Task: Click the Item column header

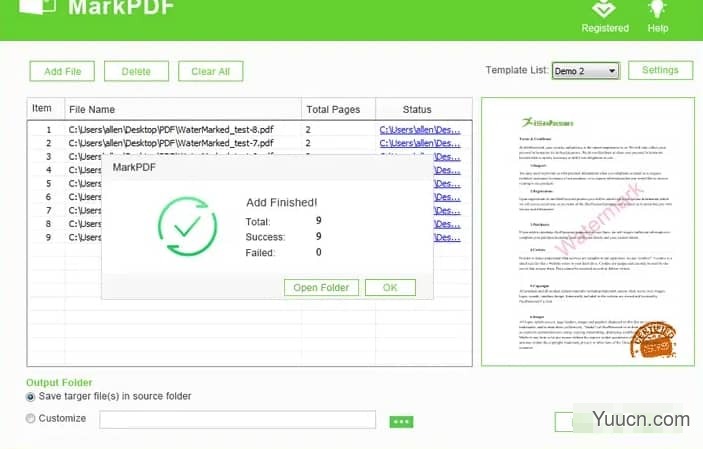Action: 46,109
